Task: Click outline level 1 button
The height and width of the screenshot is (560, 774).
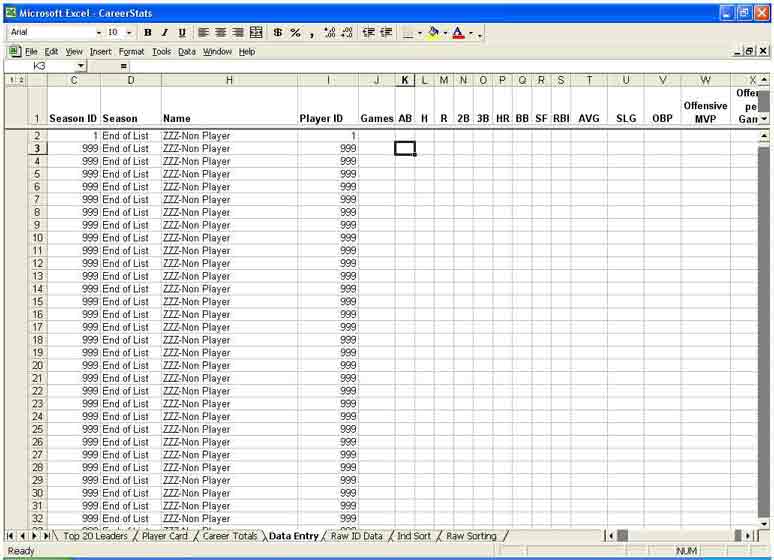Action: pyautogui.click(x=11, y=80)
